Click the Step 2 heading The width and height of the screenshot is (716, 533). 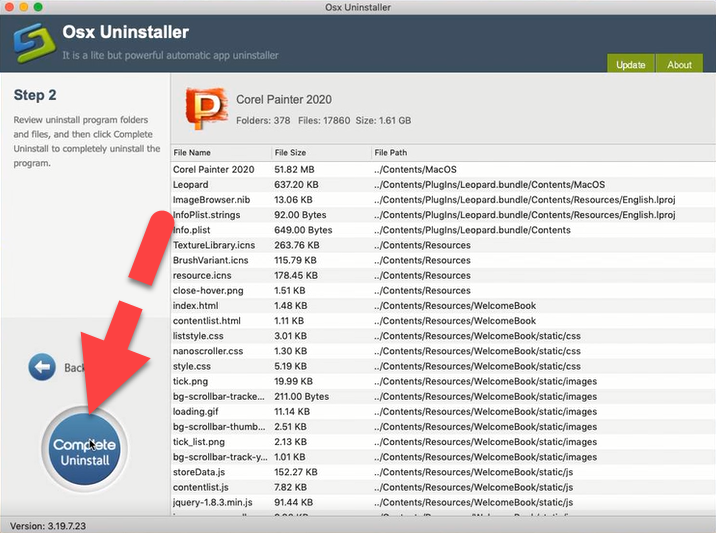tap(35, 95)
